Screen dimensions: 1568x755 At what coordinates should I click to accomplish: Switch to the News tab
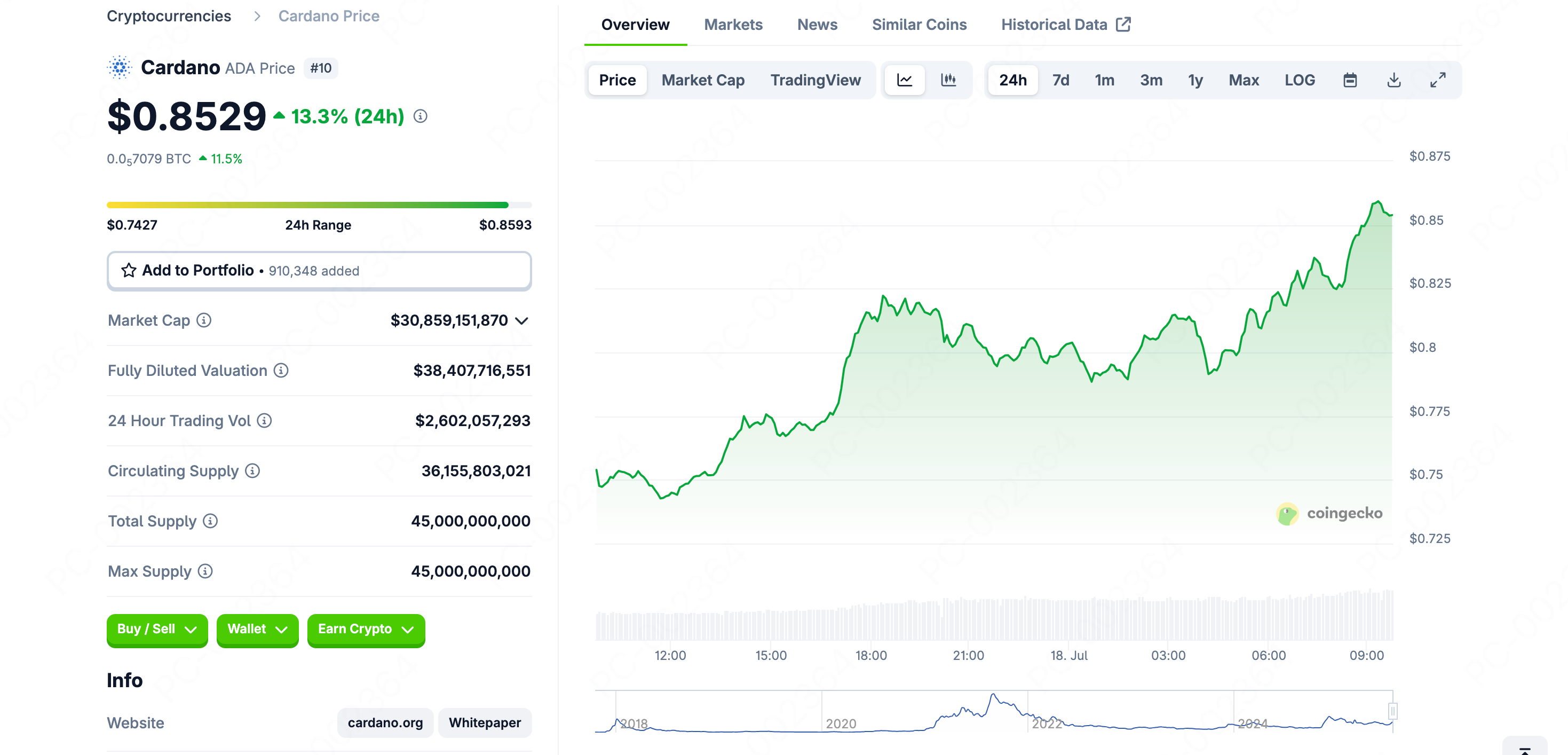coord(817,25)
